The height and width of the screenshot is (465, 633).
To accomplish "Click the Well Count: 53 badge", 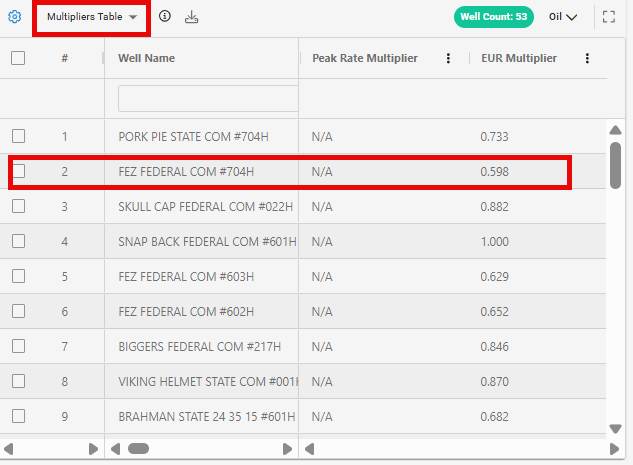I will click(493, 17).
